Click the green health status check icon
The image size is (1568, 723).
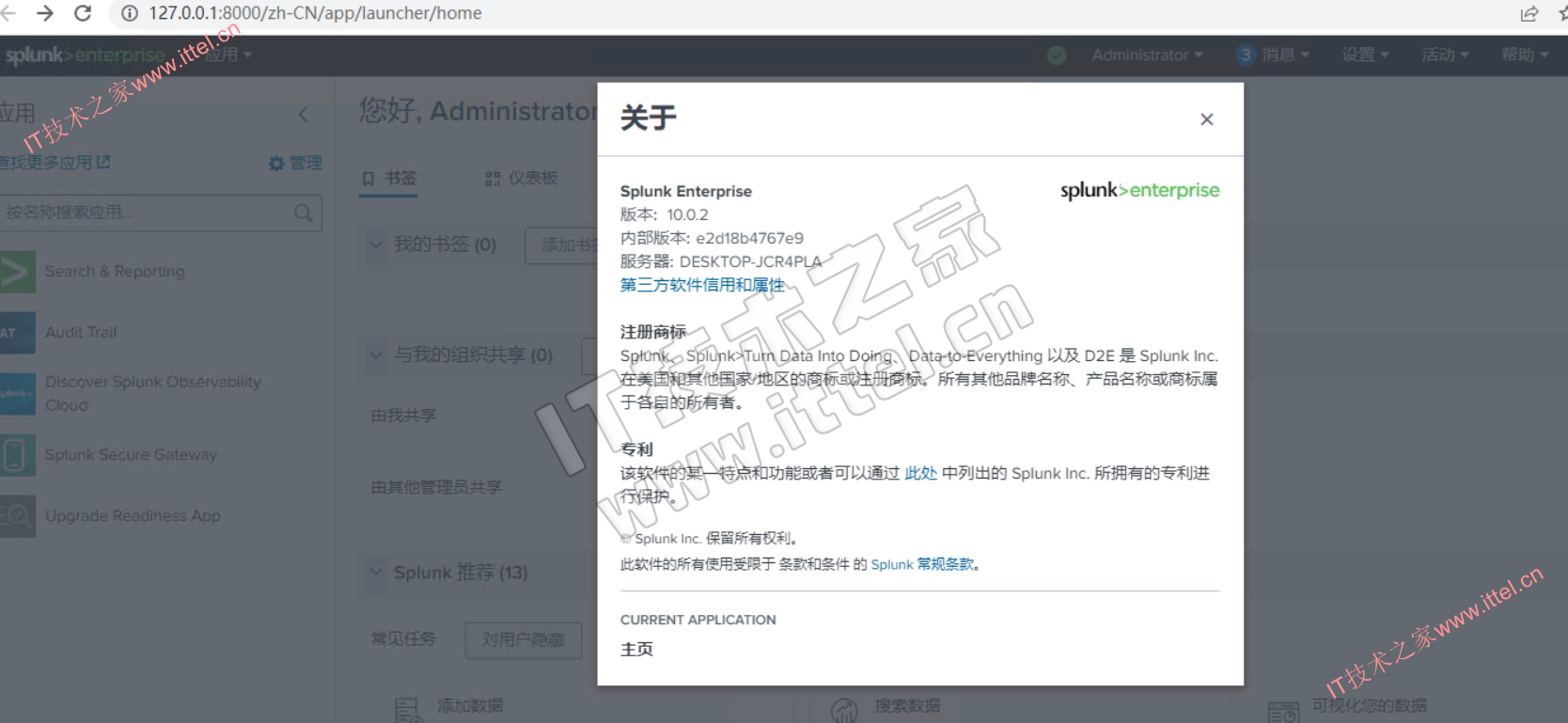click(x=1057, y=55)
